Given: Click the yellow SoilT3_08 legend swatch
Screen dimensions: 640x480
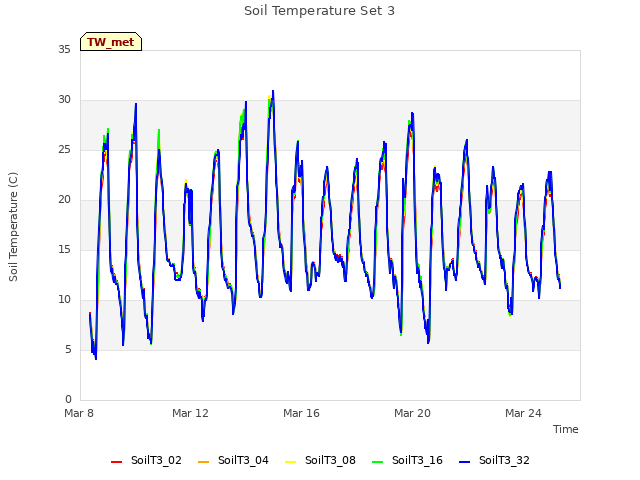Looking at the screenshot, I should [x=290, y=462].
